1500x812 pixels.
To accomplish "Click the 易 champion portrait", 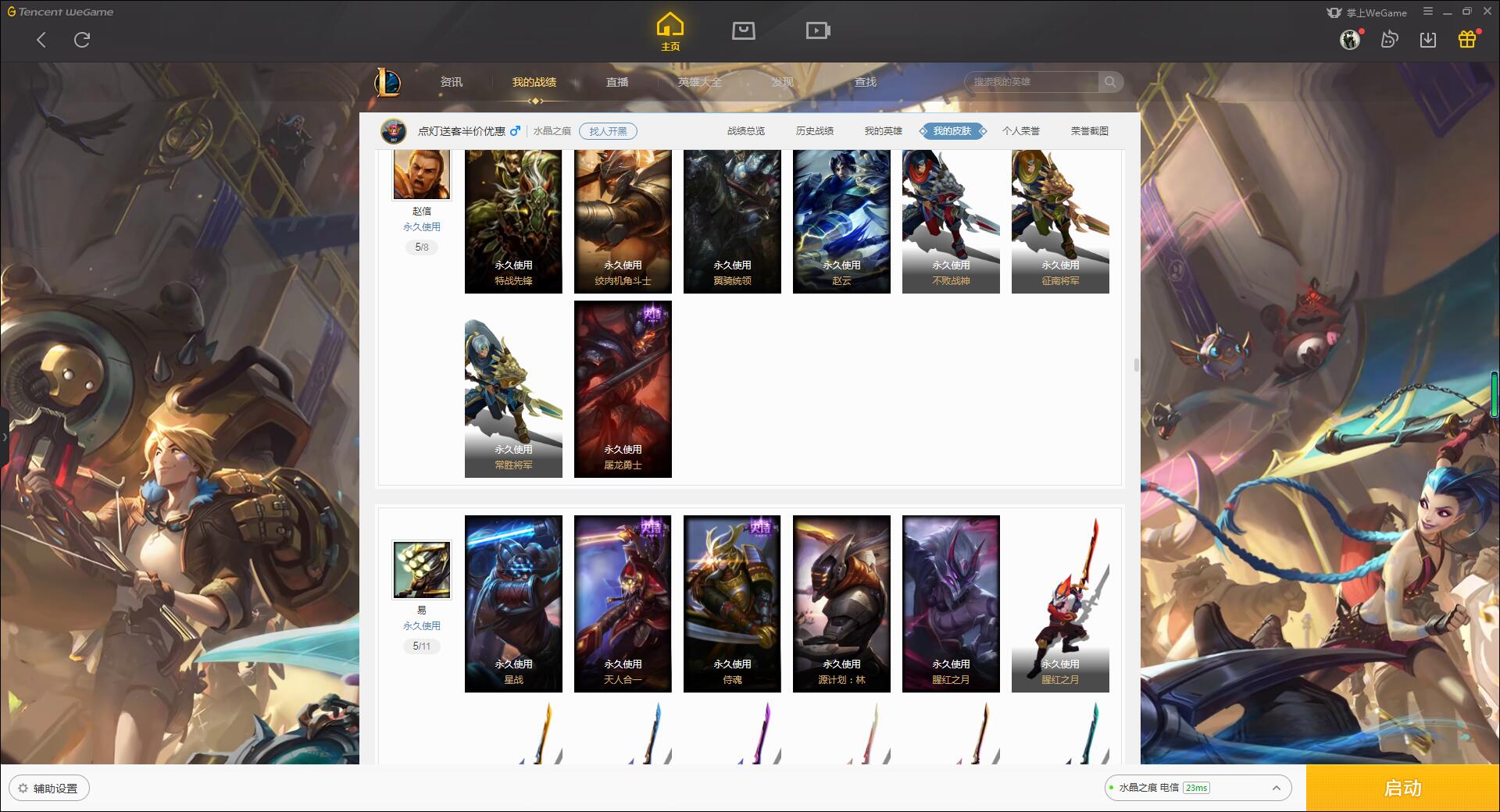I will tap(422, 570).
